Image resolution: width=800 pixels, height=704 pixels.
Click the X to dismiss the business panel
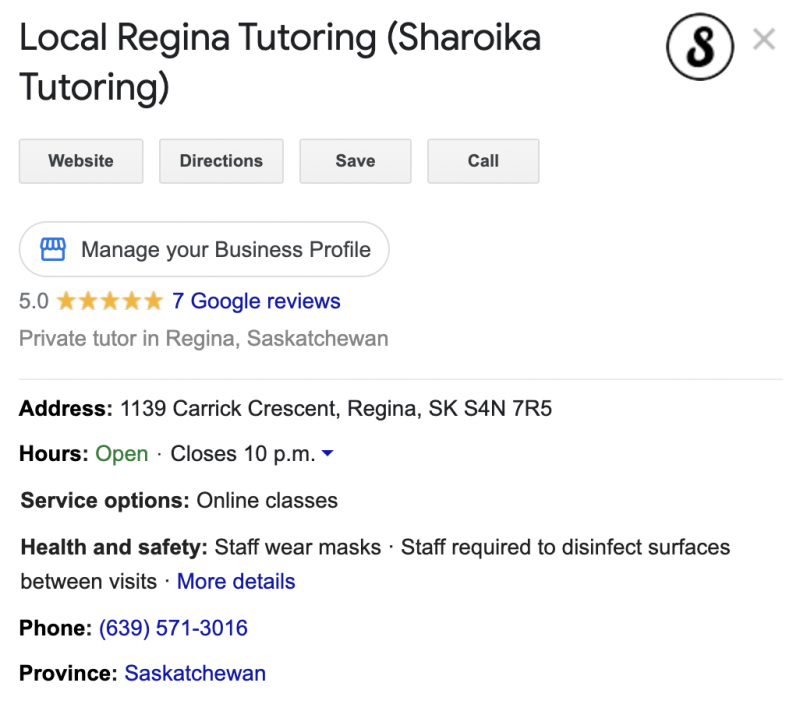pos(764,39)
